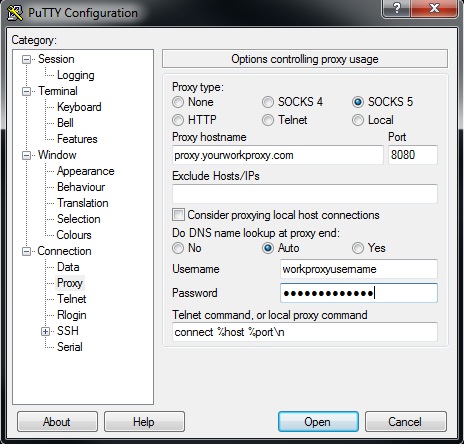The height and width of the screenshot is (444, 464).
Task: Open the Connection category
Action: pyautogui.click(x=64, y=251)
